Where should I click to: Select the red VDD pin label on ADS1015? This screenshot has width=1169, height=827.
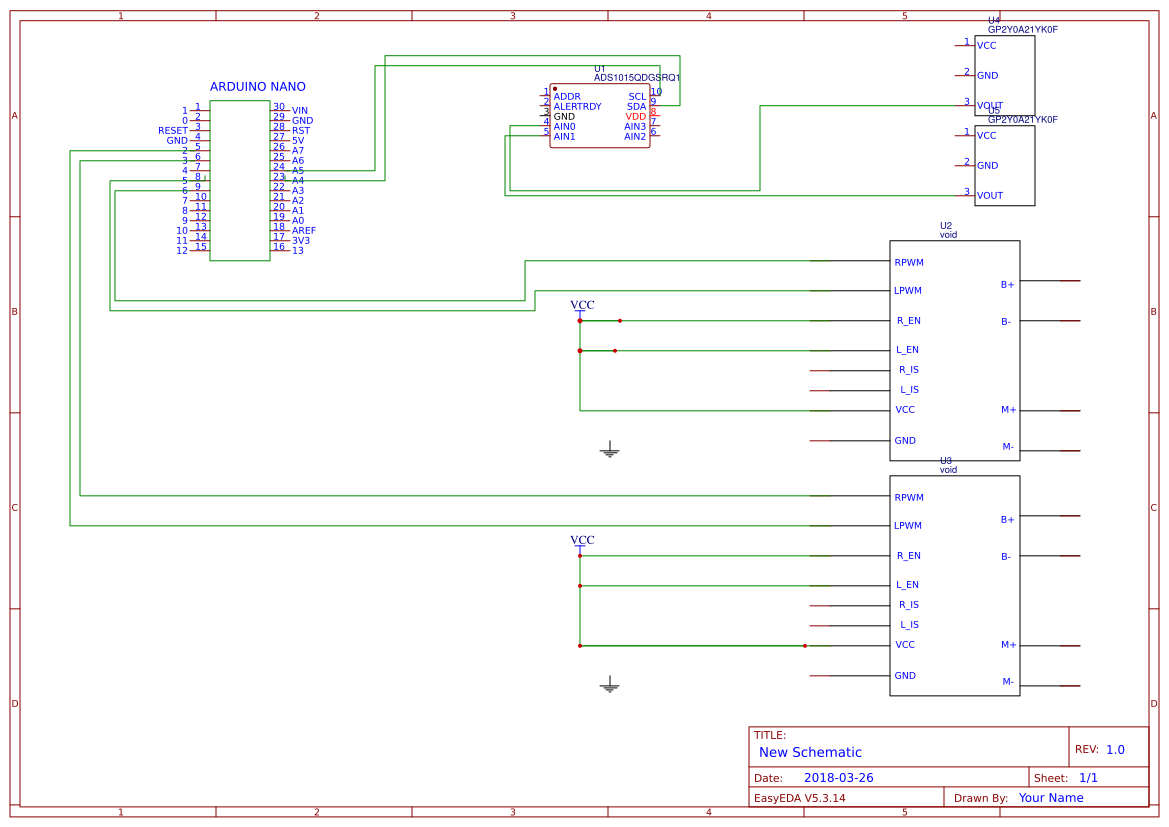(x=636, y=117)
